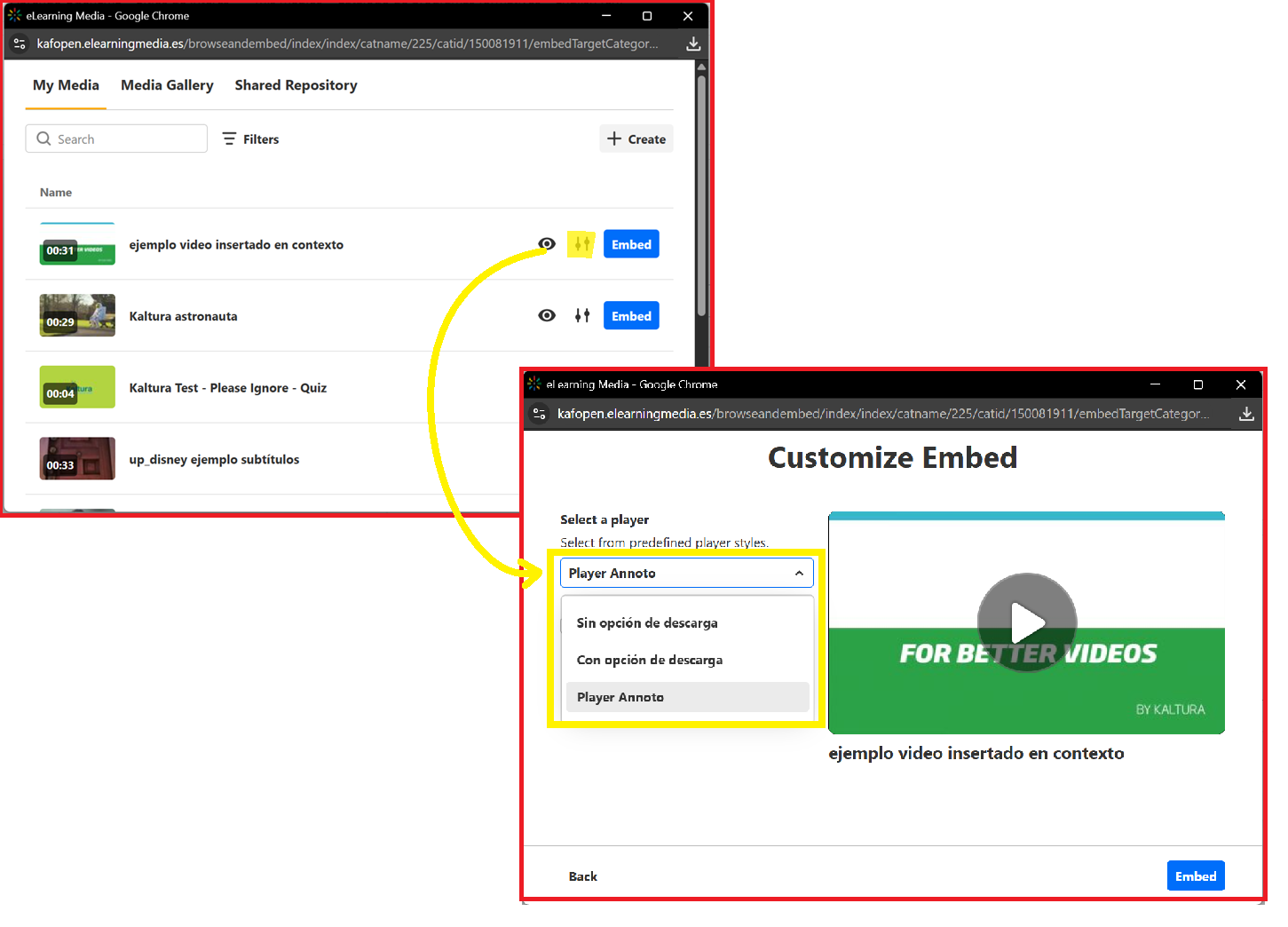Go Back from Customize Embed
The image size is (1288, 927).
click(583, 876)
